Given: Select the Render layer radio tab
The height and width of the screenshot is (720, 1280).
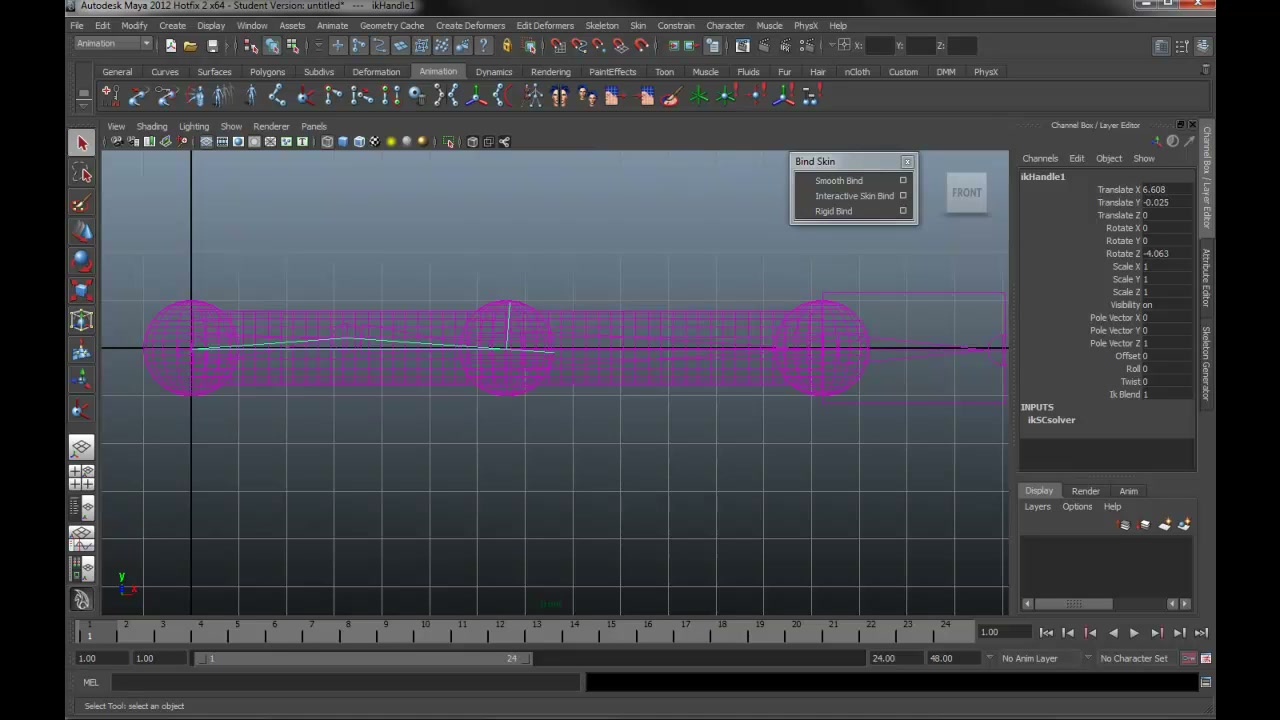Looking at the screenshot, I should click(x=1085, y=491).
